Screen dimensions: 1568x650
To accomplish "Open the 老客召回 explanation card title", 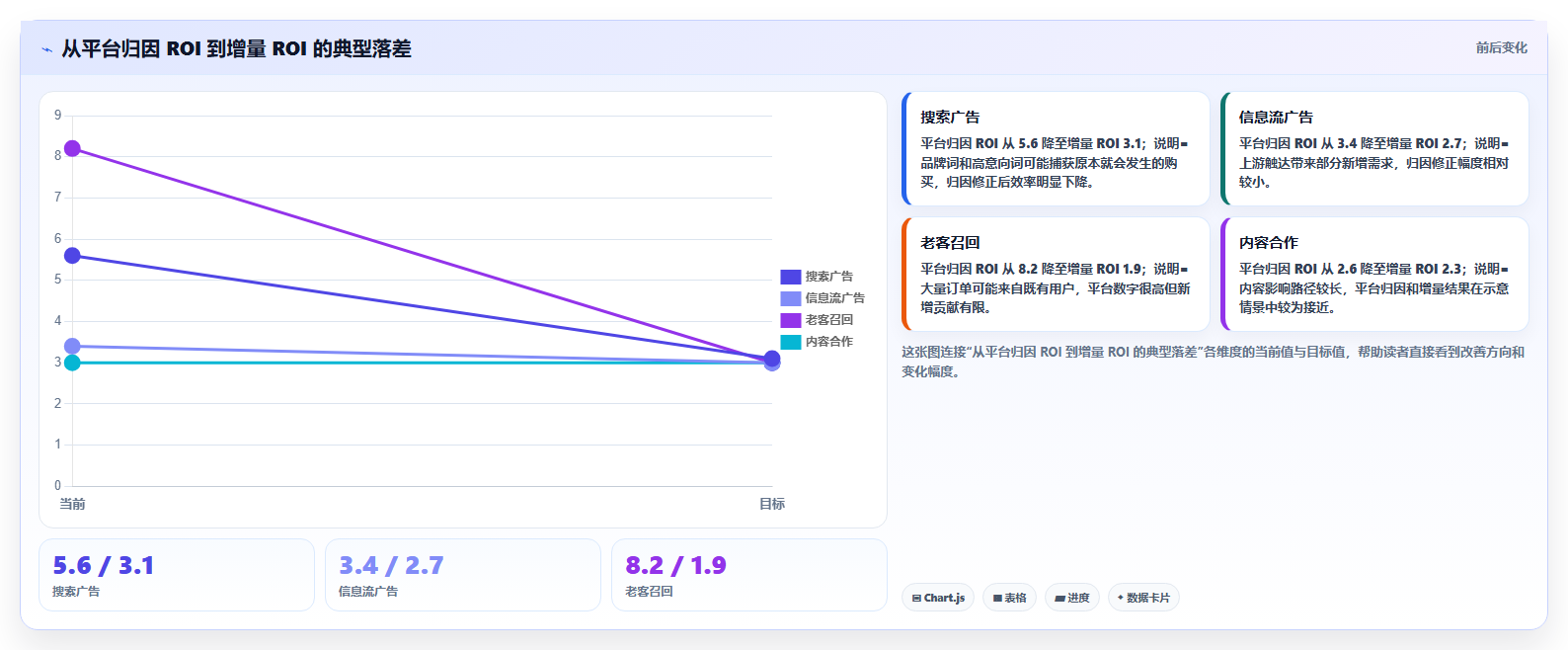I will click(x=950, y=242).
